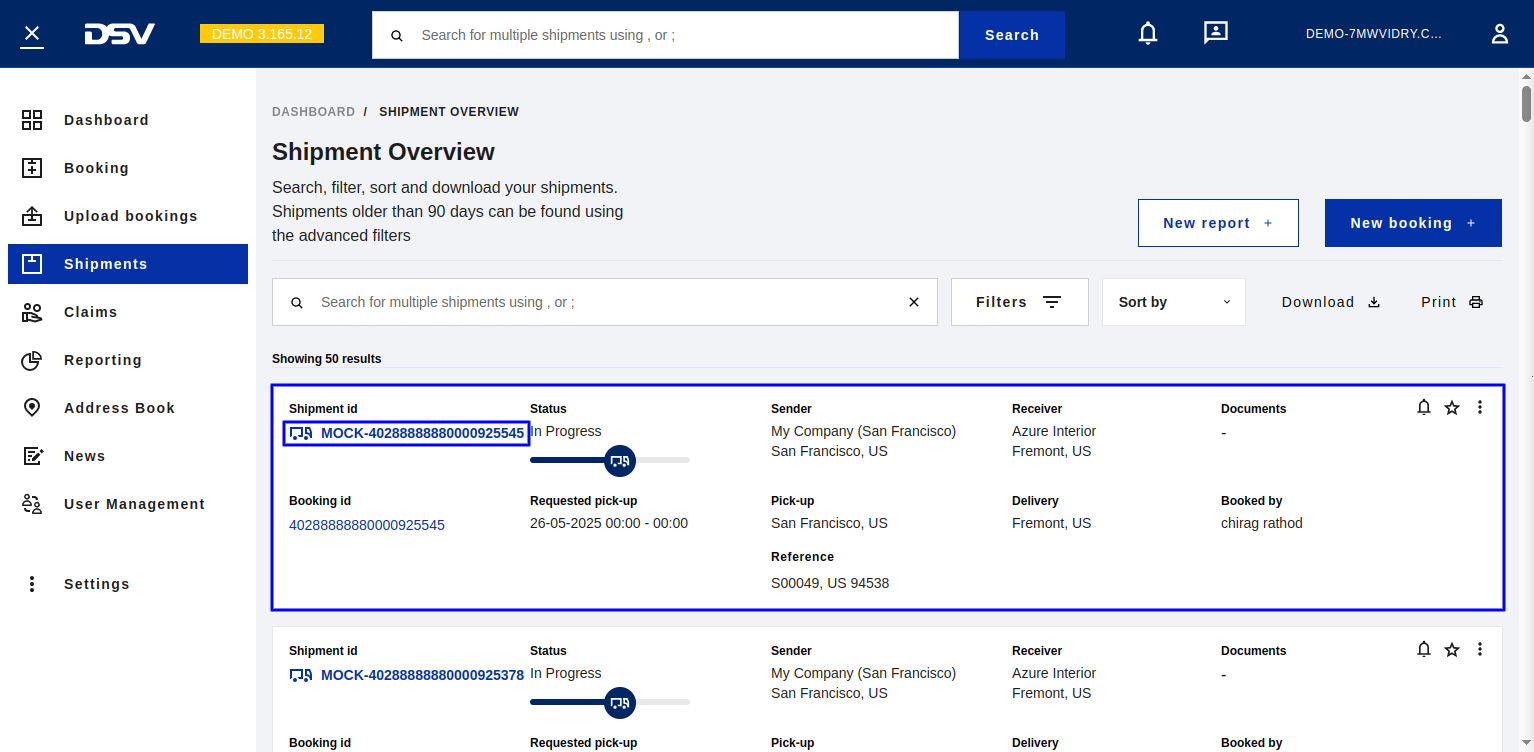Clear the shipment search field
The image size is (1534, 752).
click(x=913, y=302)
